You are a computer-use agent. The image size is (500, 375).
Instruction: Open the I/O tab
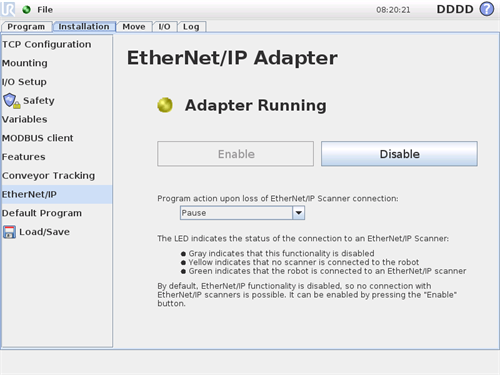point(164,27)
